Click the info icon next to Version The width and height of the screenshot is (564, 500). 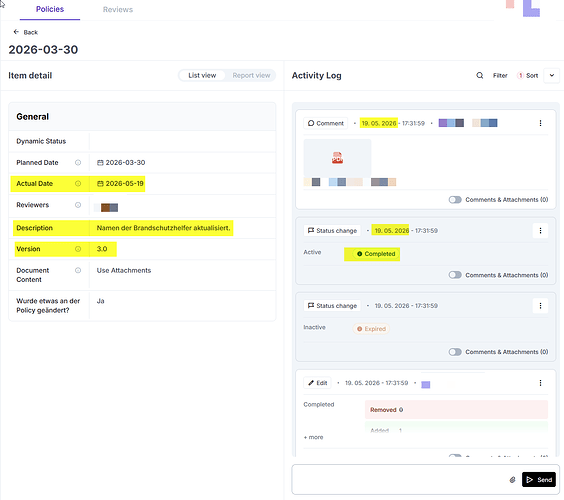(x=78, y=249)
